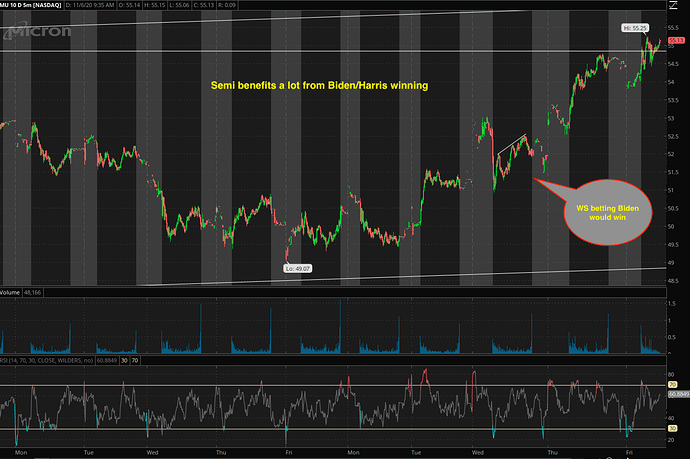The height and width of the screenshot is (459, 690).
Task: Click the RSI value 60.8849 readout
Action: tap(106, 361)
